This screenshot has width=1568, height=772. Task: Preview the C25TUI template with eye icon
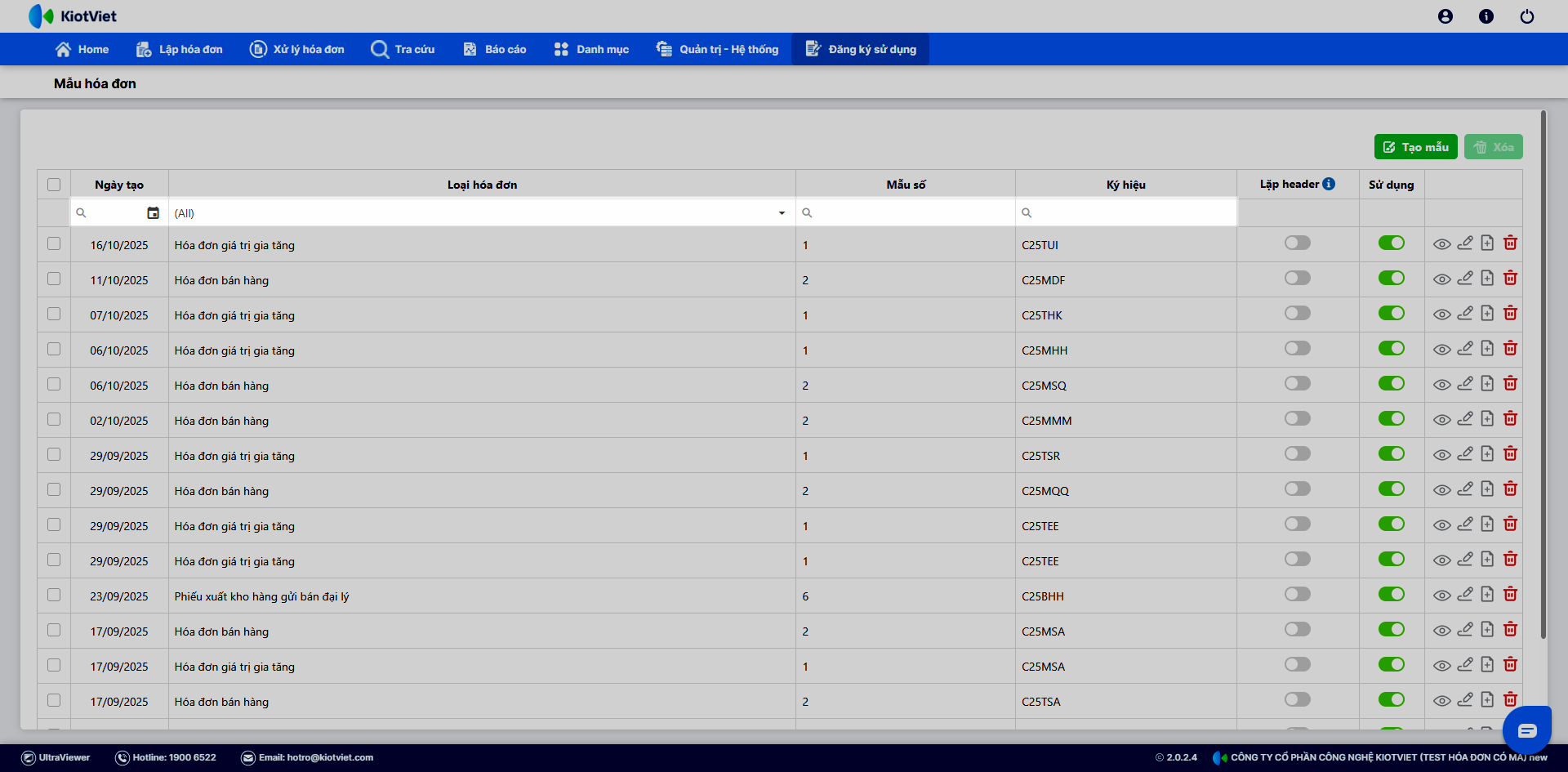point(1442,244)
